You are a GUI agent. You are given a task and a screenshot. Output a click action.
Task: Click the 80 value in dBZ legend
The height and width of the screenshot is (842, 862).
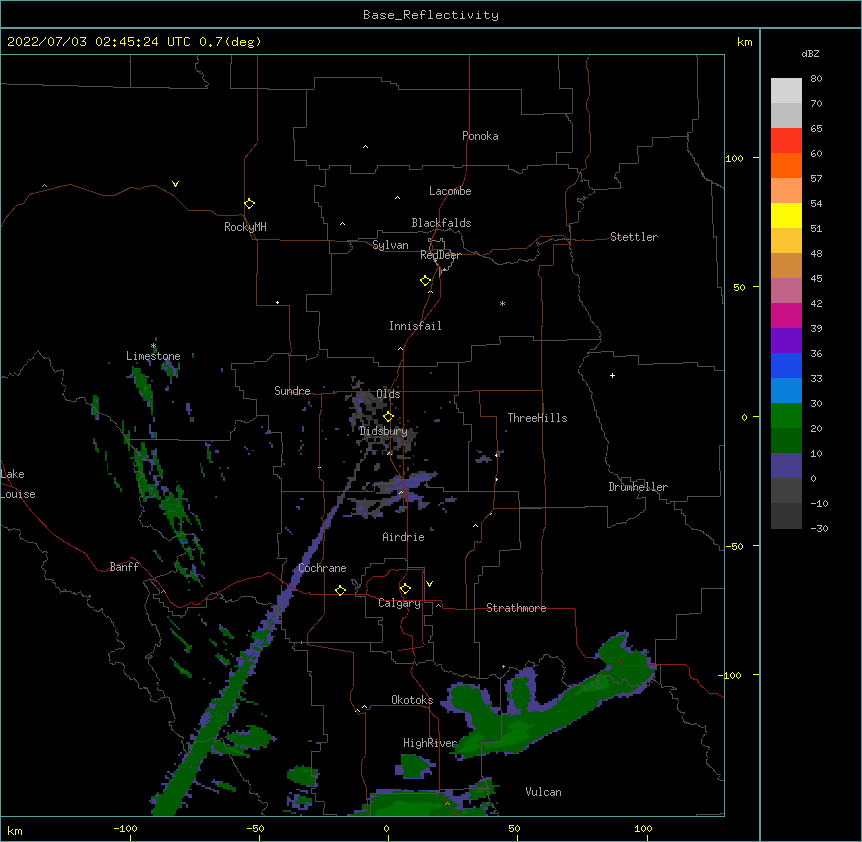tap(816, 79)
